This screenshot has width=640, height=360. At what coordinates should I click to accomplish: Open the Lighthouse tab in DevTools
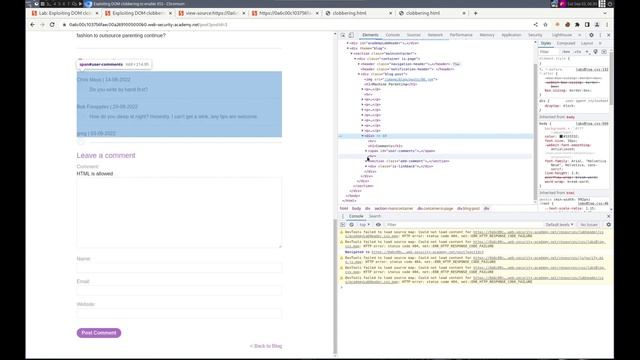[562, 35]
